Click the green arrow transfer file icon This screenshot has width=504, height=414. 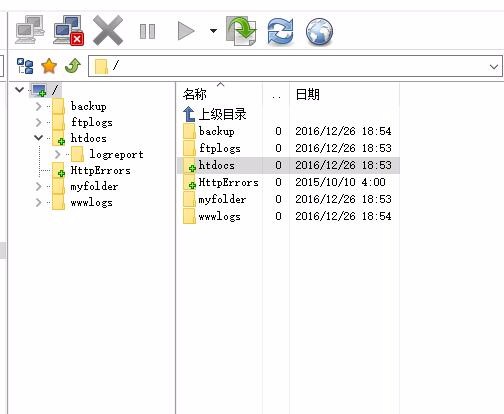coord(241,31)
